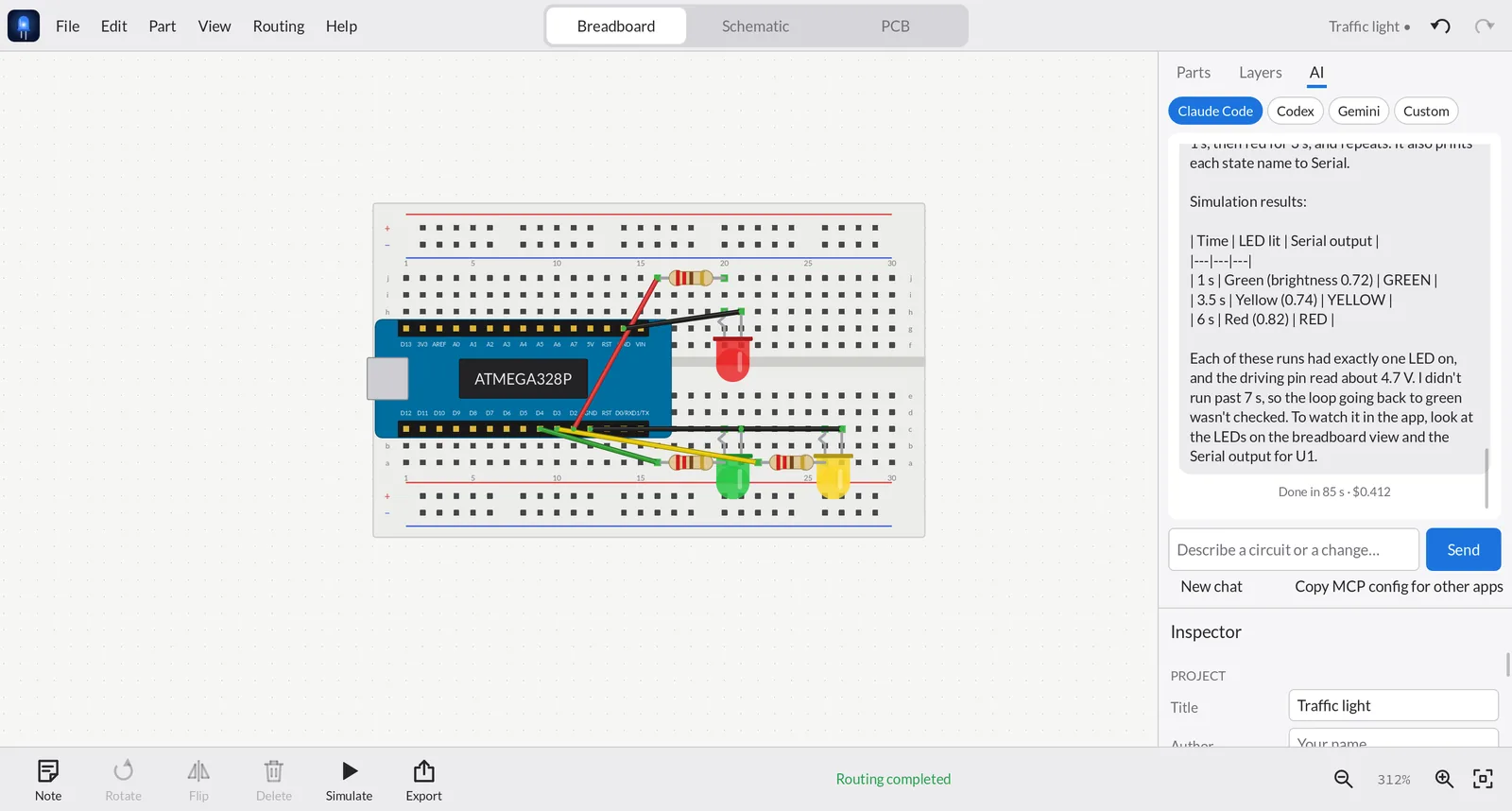Select the red LED on the breadboard
Viewport: 1512px width, 811px height.
click(x=732, y=357)
